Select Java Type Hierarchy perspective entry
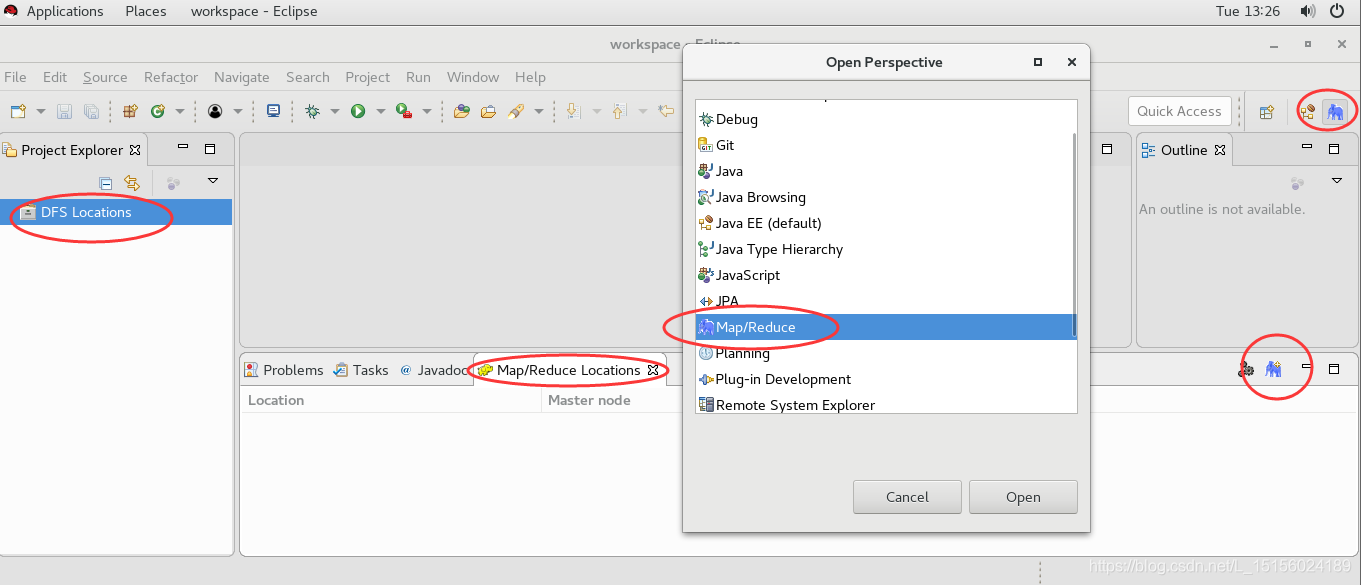The image size is (1361, 585). (883, 249)
